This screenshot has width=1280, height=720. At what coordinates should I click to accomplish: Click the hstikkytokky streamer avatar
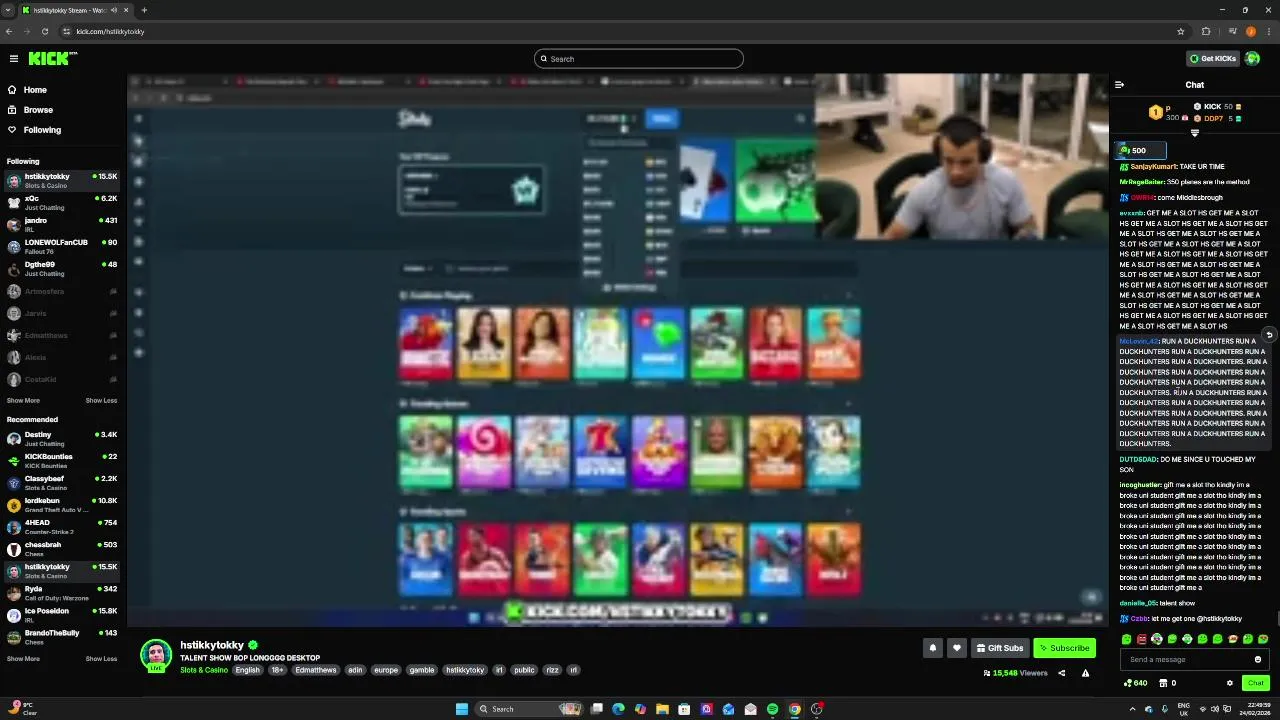156,655
